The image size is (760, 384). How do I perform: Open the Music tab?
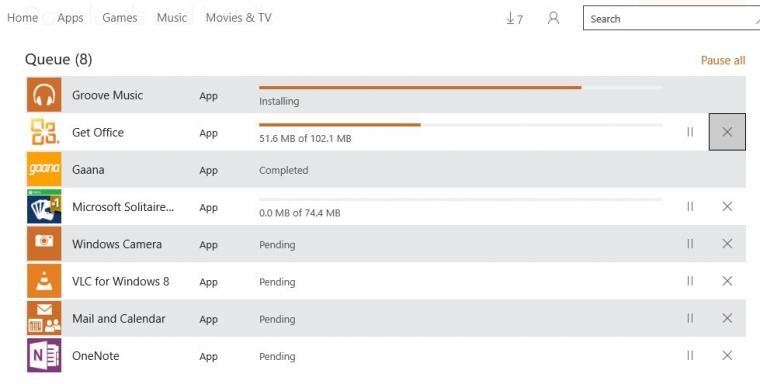pyautogui.click(x=172, y=18)
